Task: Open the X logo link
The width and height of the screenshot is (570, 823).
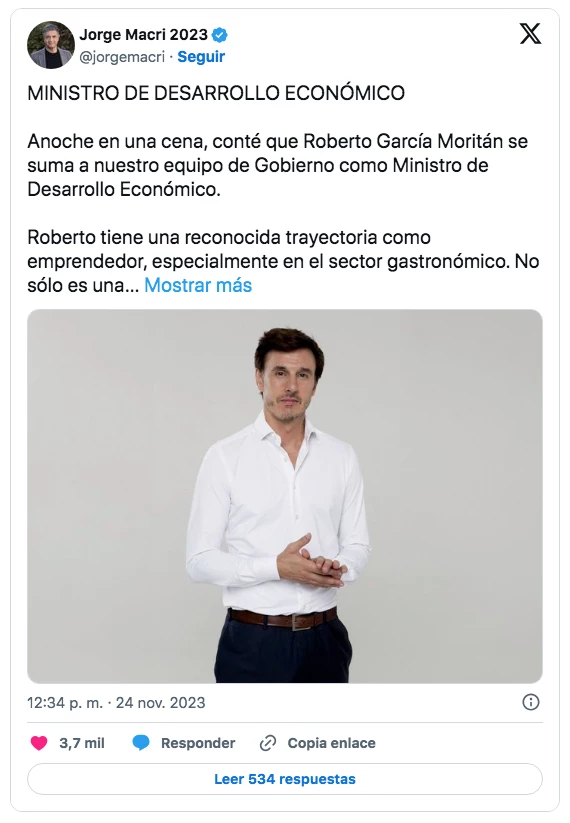Action: tap(530, 35)
